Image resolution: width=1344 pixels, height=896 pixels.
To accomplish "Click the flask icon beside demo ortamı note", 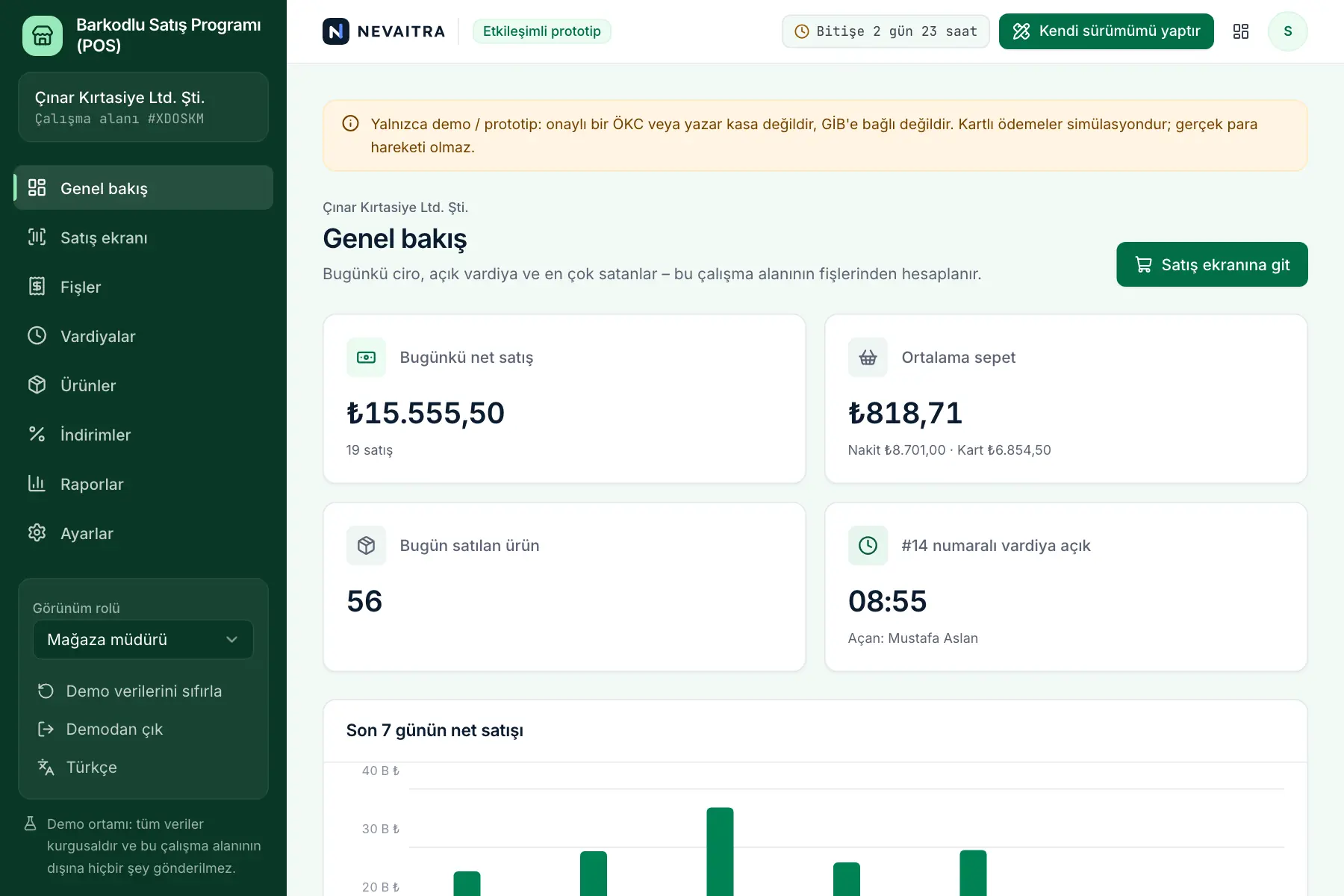I will click(31, 824).
